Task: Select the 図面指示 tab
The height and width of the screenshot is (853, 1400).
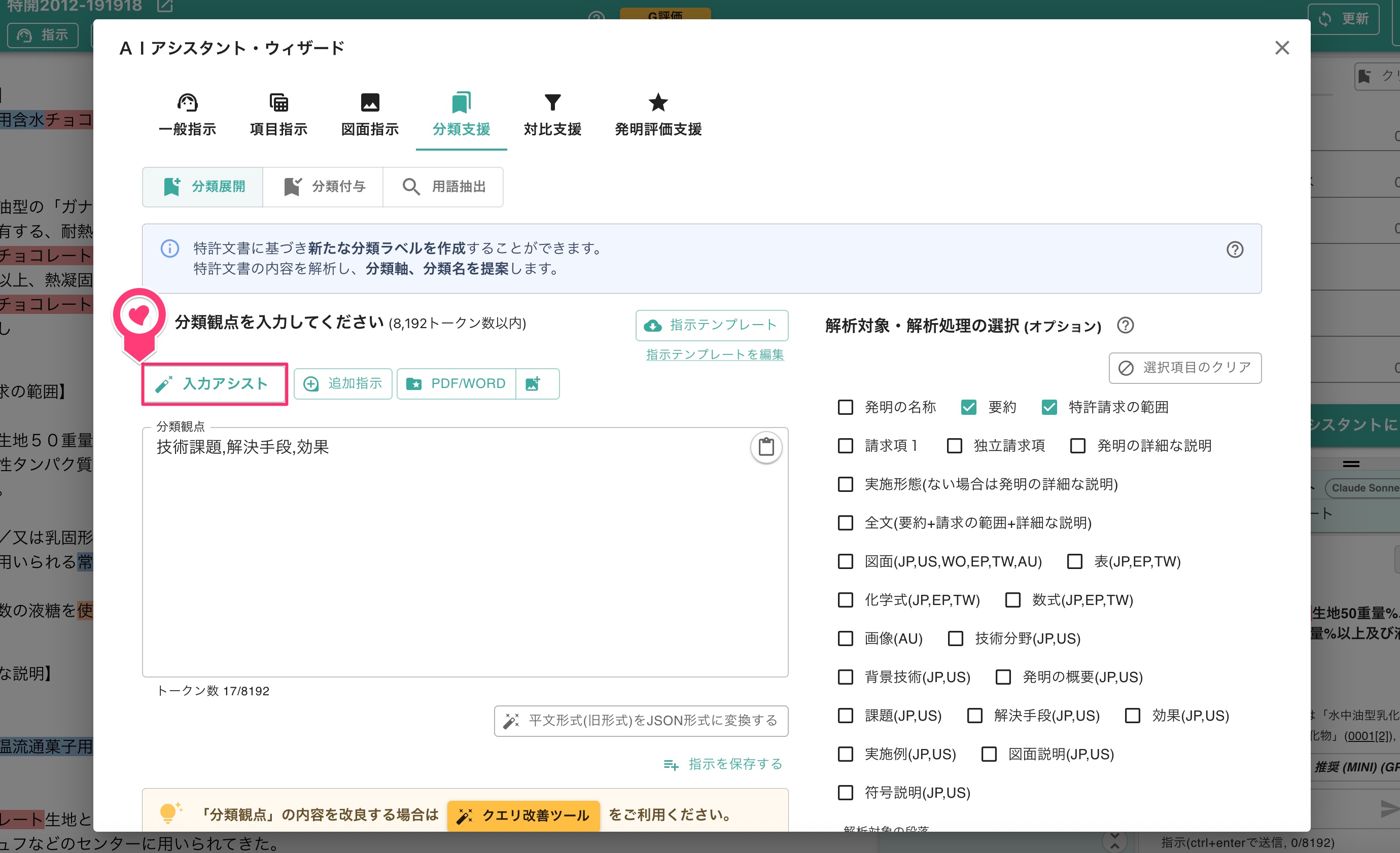Action: coord(370,115)
